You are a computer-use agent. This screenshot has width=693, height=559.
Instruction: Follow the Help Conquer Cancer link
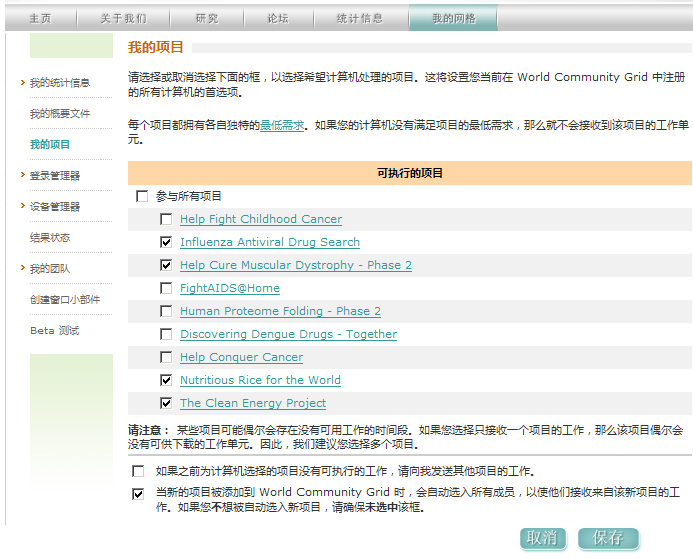click(x=241, y=357)
